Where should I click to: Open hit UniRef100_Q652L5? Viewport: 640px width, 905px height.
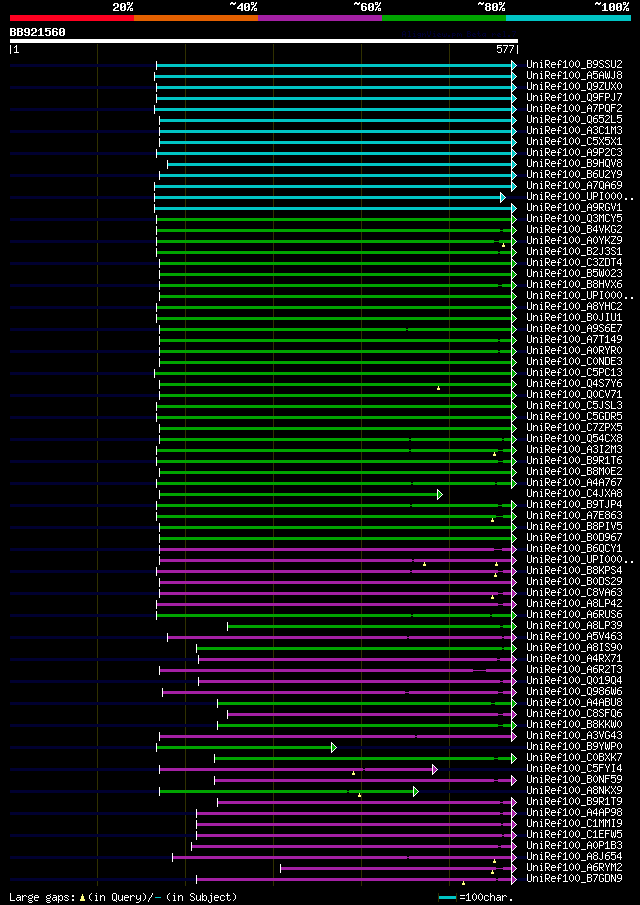click(x=574, y=119)
